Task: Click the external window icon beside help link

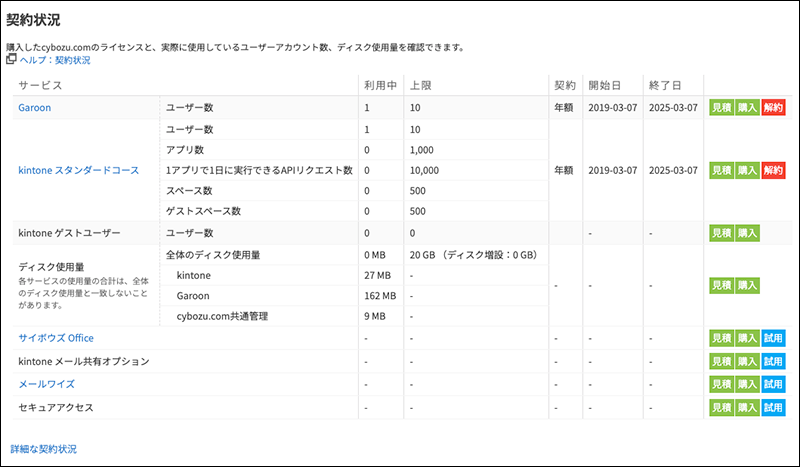Action: tap(11, 59)
